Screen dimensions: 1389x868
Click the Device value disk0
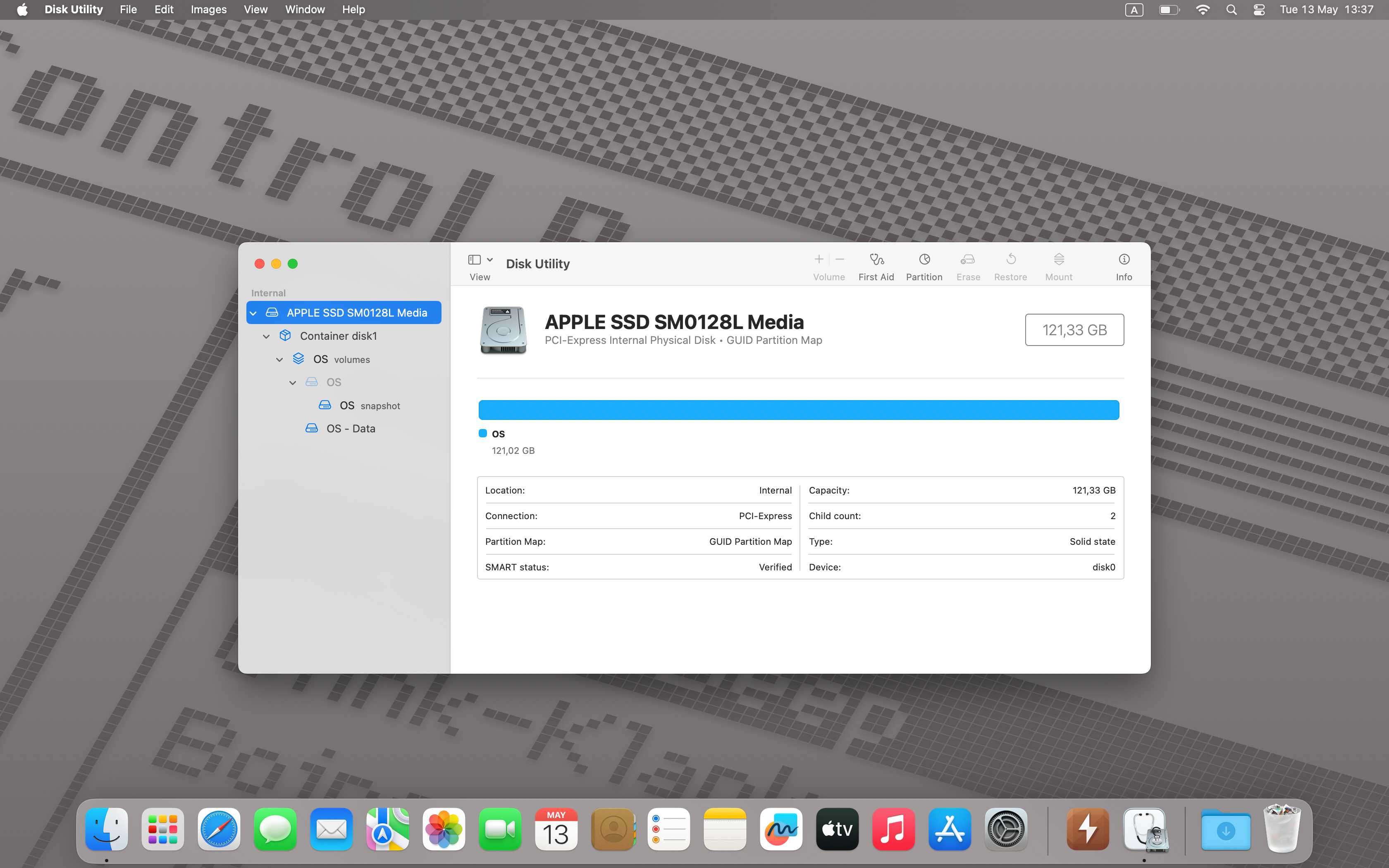(1103, 567)
